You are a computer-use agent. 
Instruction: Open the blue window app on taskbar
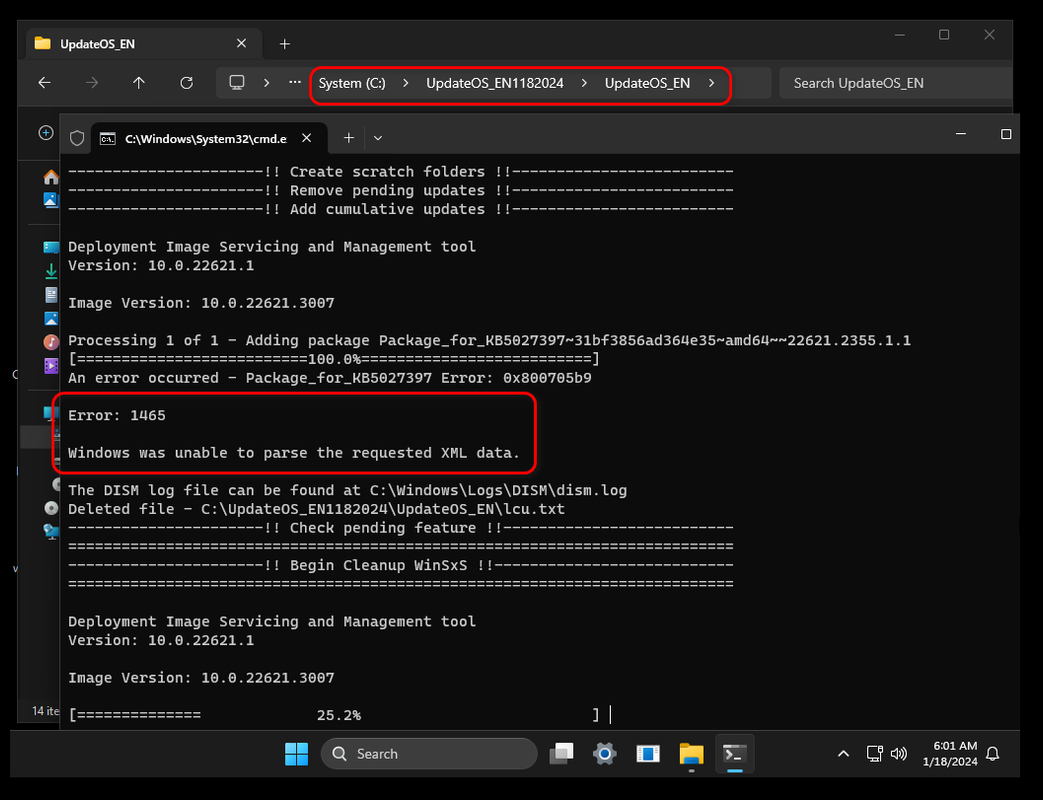648,753
